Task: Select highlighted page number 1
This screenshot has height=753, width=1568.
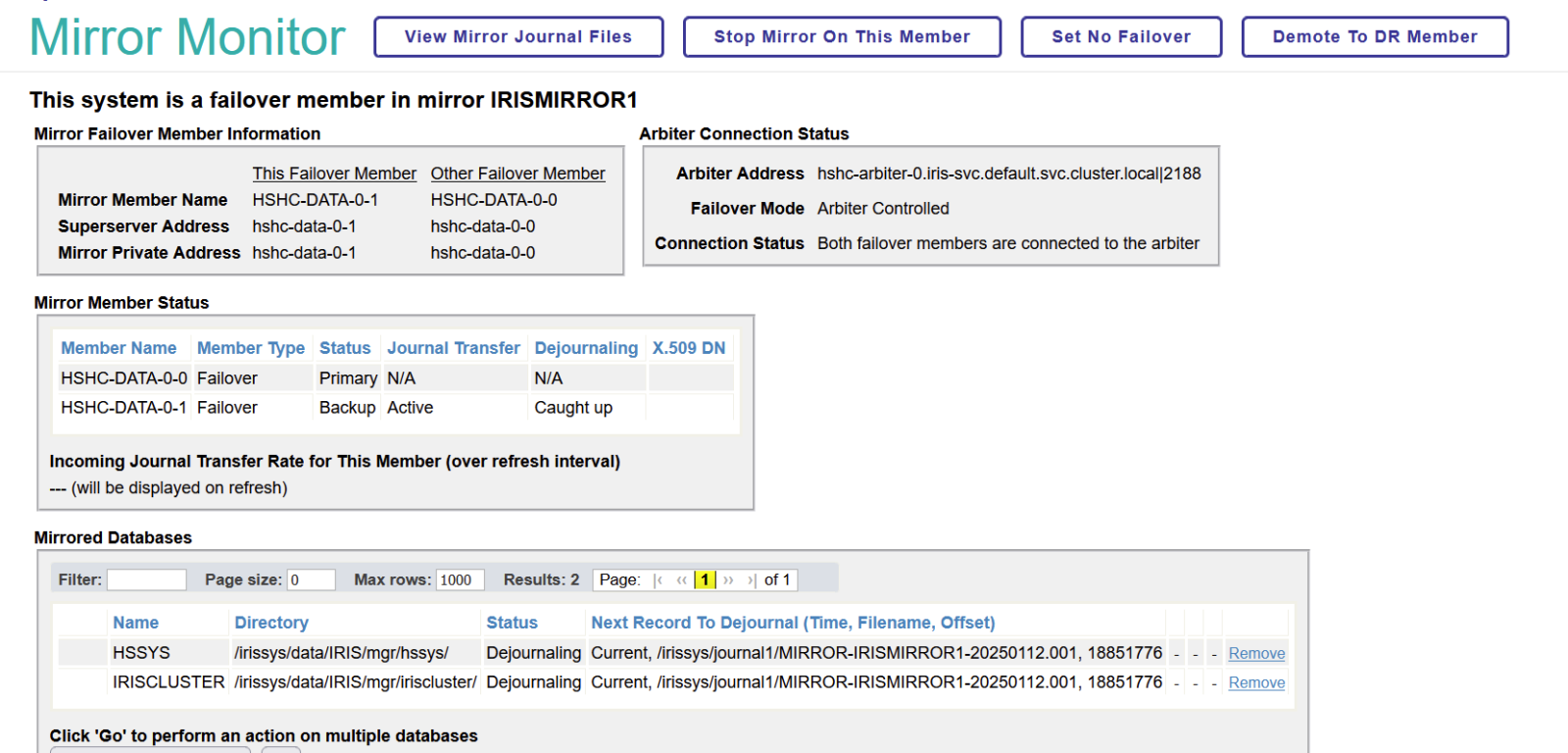Action: pyautogui.click(x=704, y=580)
